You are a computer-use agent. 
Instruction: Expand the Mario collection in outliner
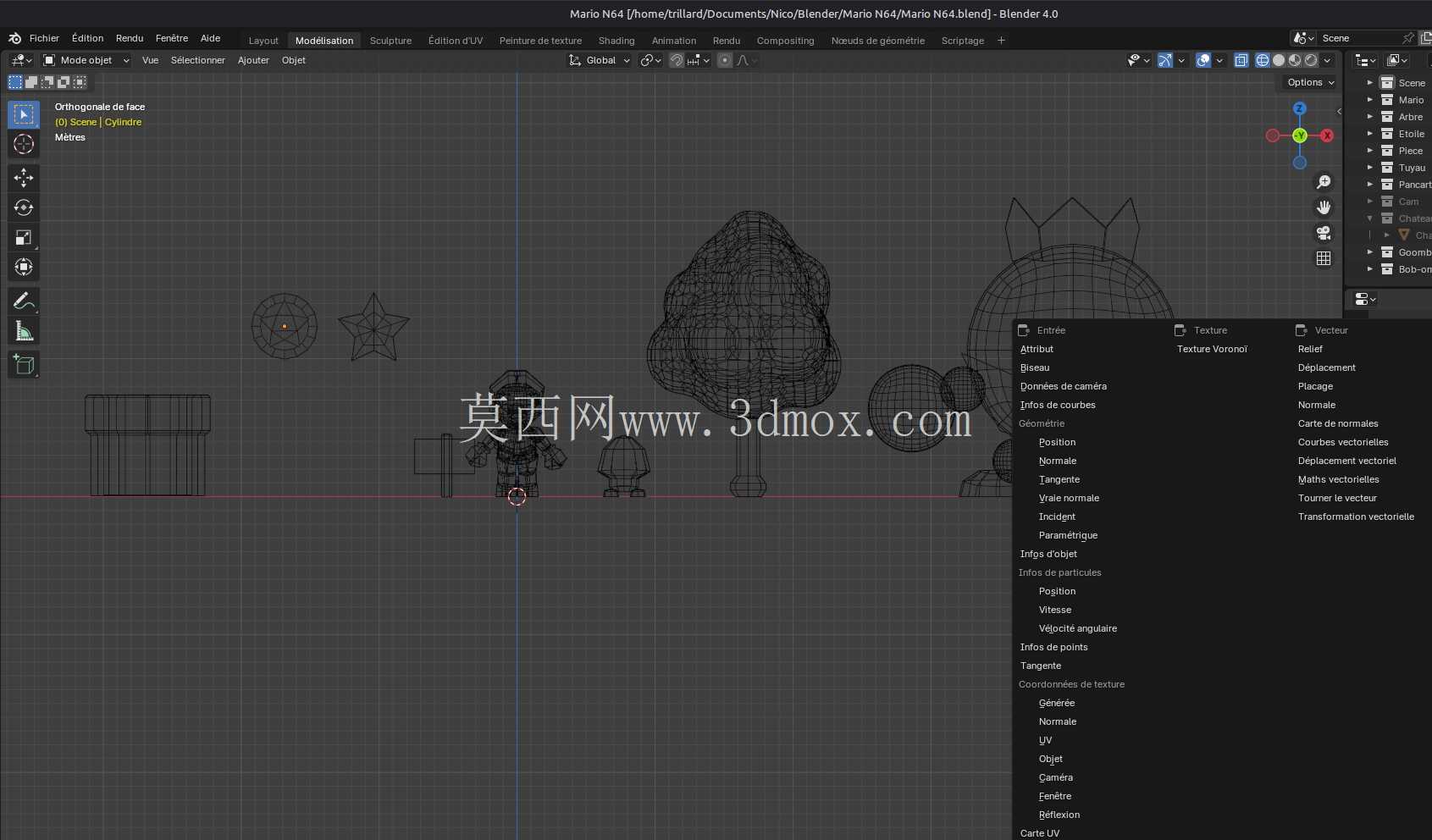[x=1370, y=100]
